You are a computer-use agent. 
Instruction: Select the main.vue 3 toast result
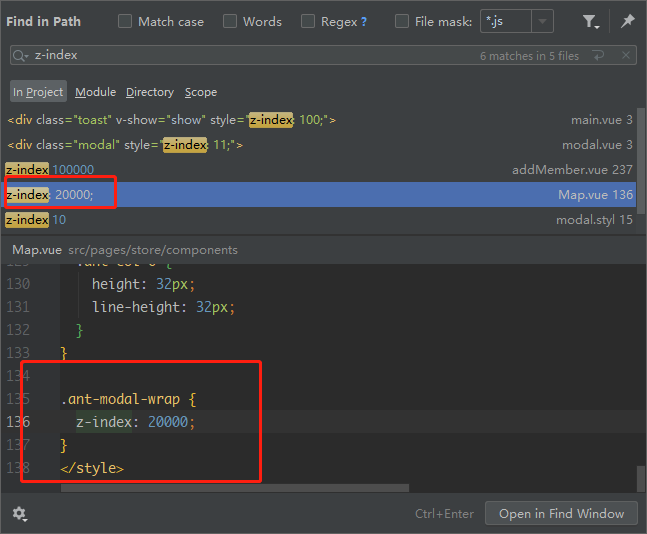click(320, 120)
